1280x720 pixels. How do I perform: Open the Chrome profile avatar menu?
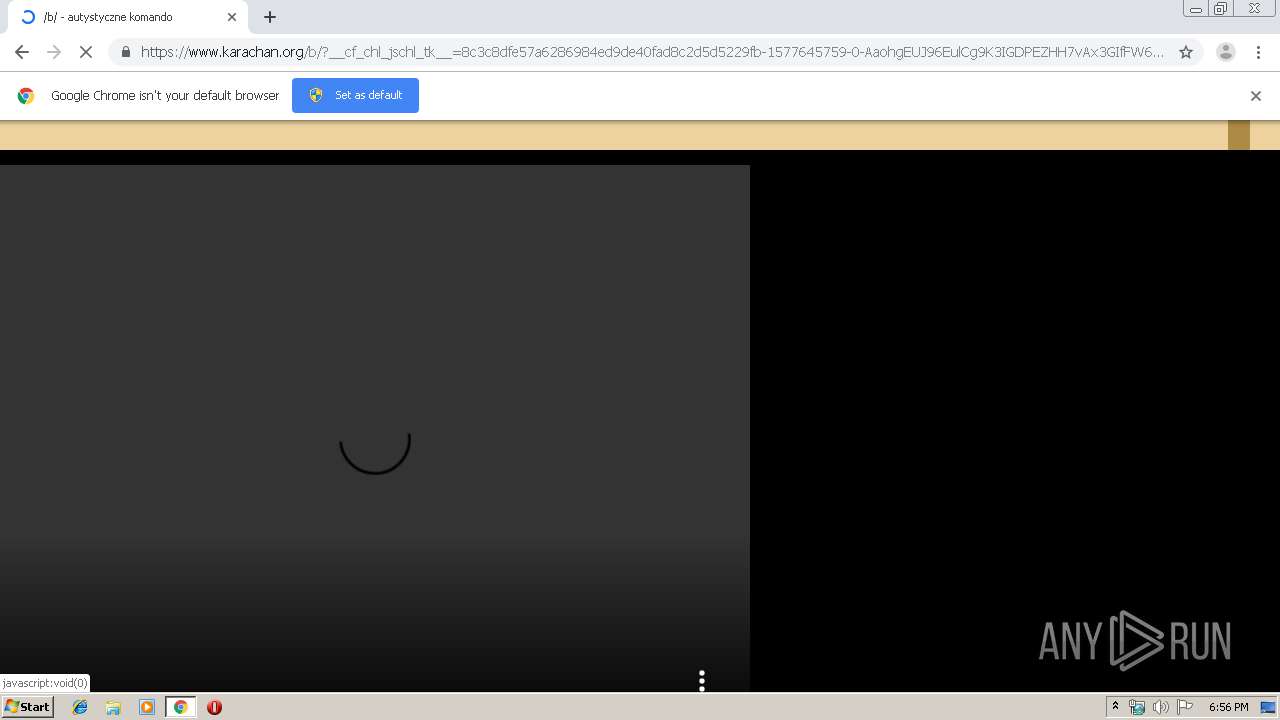(x=1226, y=52)
